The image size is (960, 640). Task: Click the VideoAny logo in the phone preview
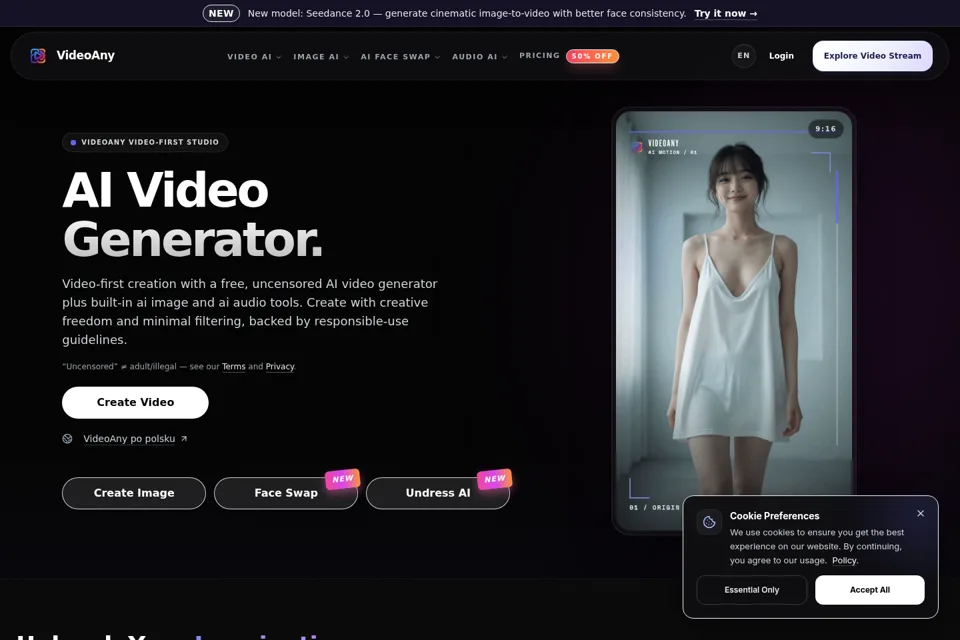coord(637,146)
